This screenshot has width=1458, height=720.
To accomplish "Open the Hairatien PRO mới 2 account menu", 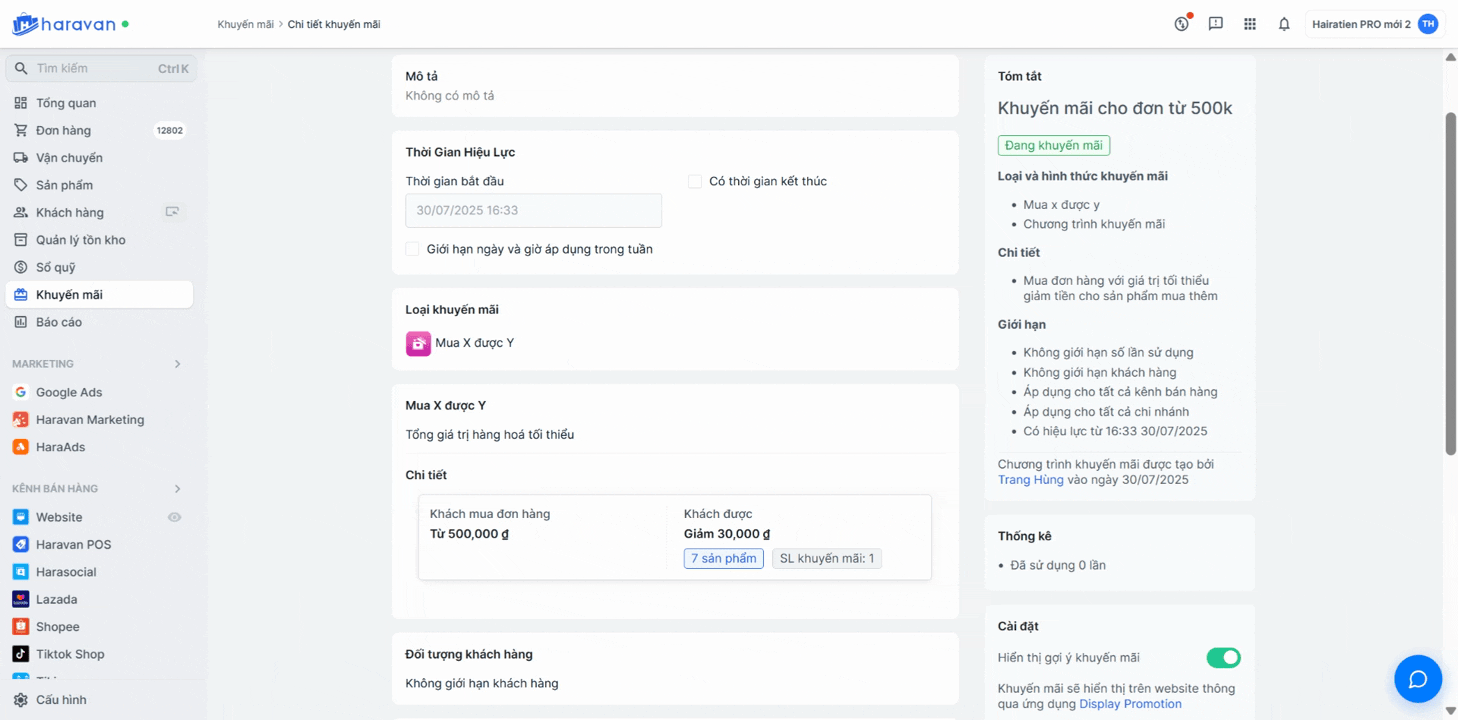I will [x=1375, y=24].
